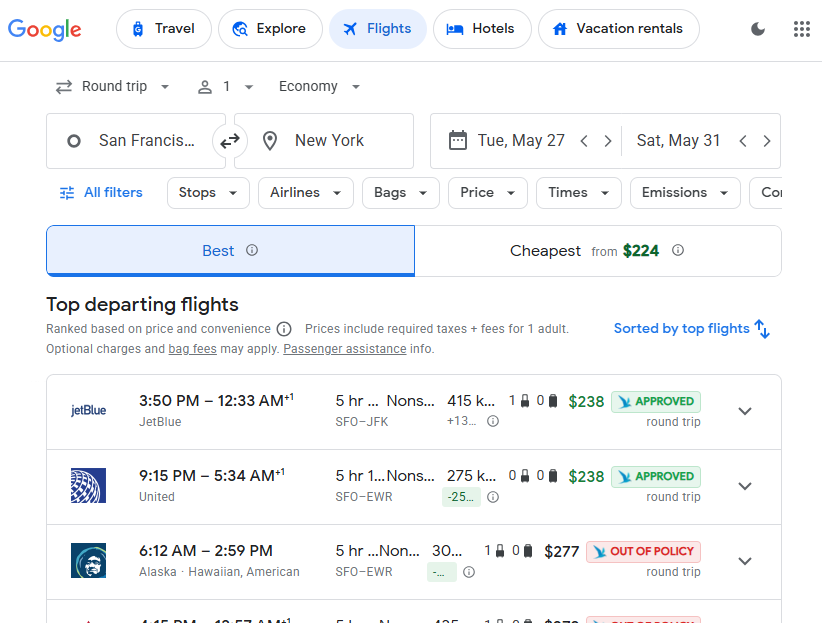This screenshot has height=623, width=822.
Task: Go to previous day for Sat, May 31
Action: coord(743,141)
